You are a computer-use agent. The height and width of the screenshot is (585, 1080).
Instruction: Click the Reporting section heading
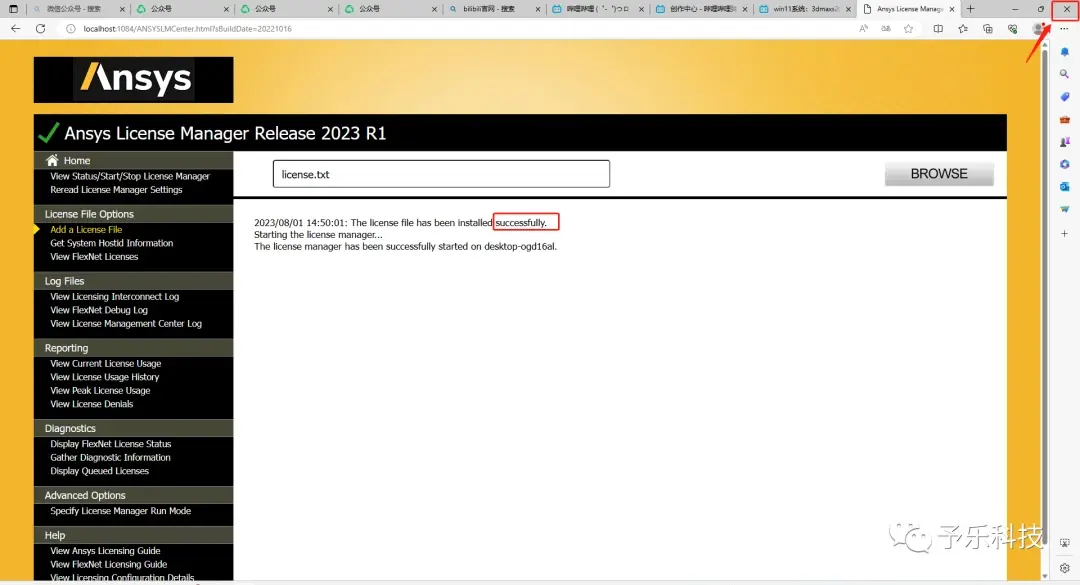66,348
